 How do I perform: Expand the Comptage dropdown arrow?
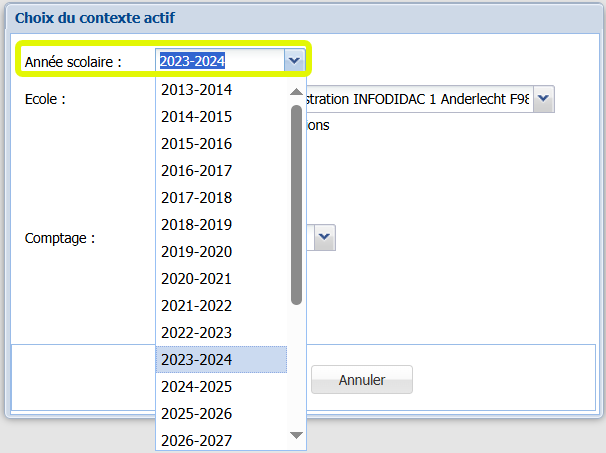[x=325, y=238]
